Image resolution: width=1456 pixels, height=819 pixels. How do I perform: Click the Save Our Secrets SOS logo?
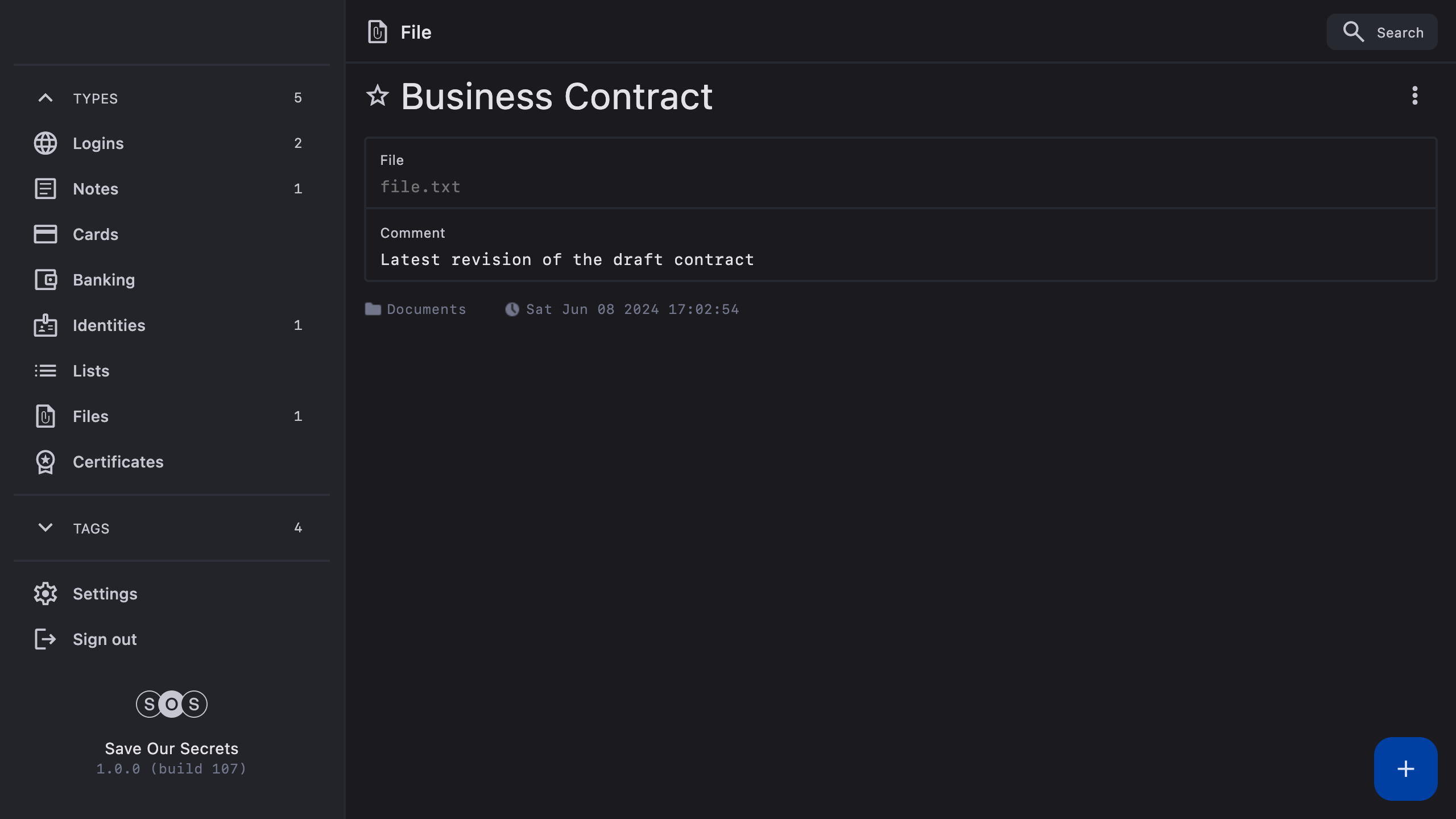click(172, 704)
